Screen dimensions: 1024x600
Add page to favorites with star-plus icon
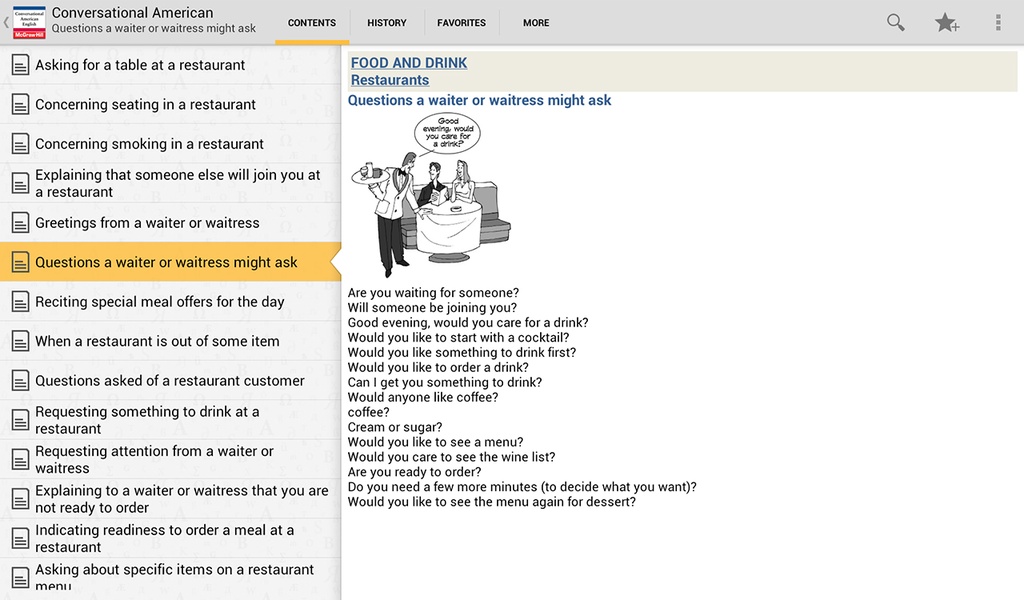click(x=946, y=23)
